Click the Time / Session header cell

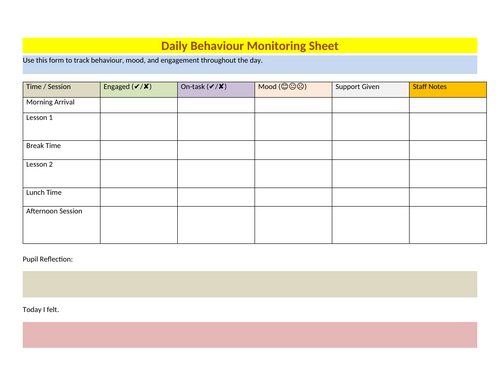tap(62, 90)
